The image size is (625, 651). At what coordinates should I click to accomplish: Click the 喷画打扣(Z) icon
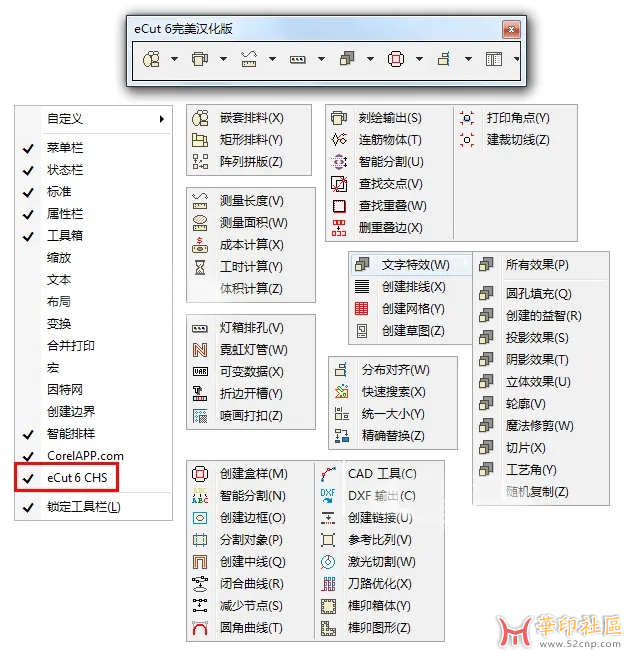(x=200, y=416)
